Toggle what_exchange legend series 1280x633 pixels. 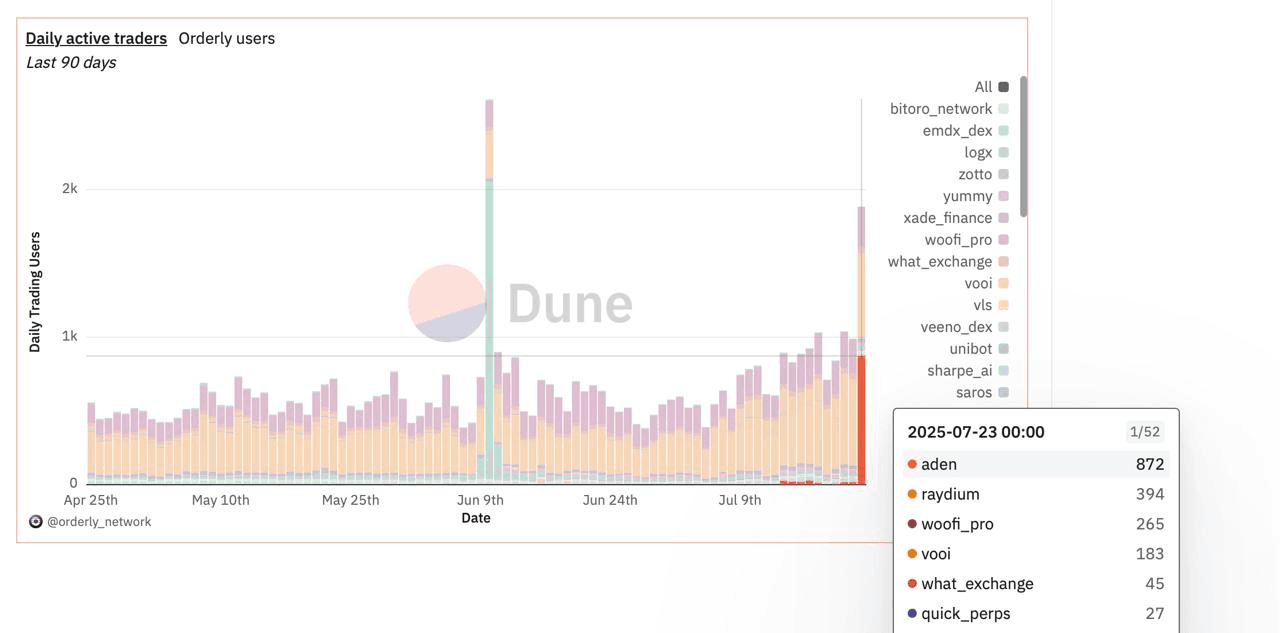pyautogui.click(x=948, y=262)
